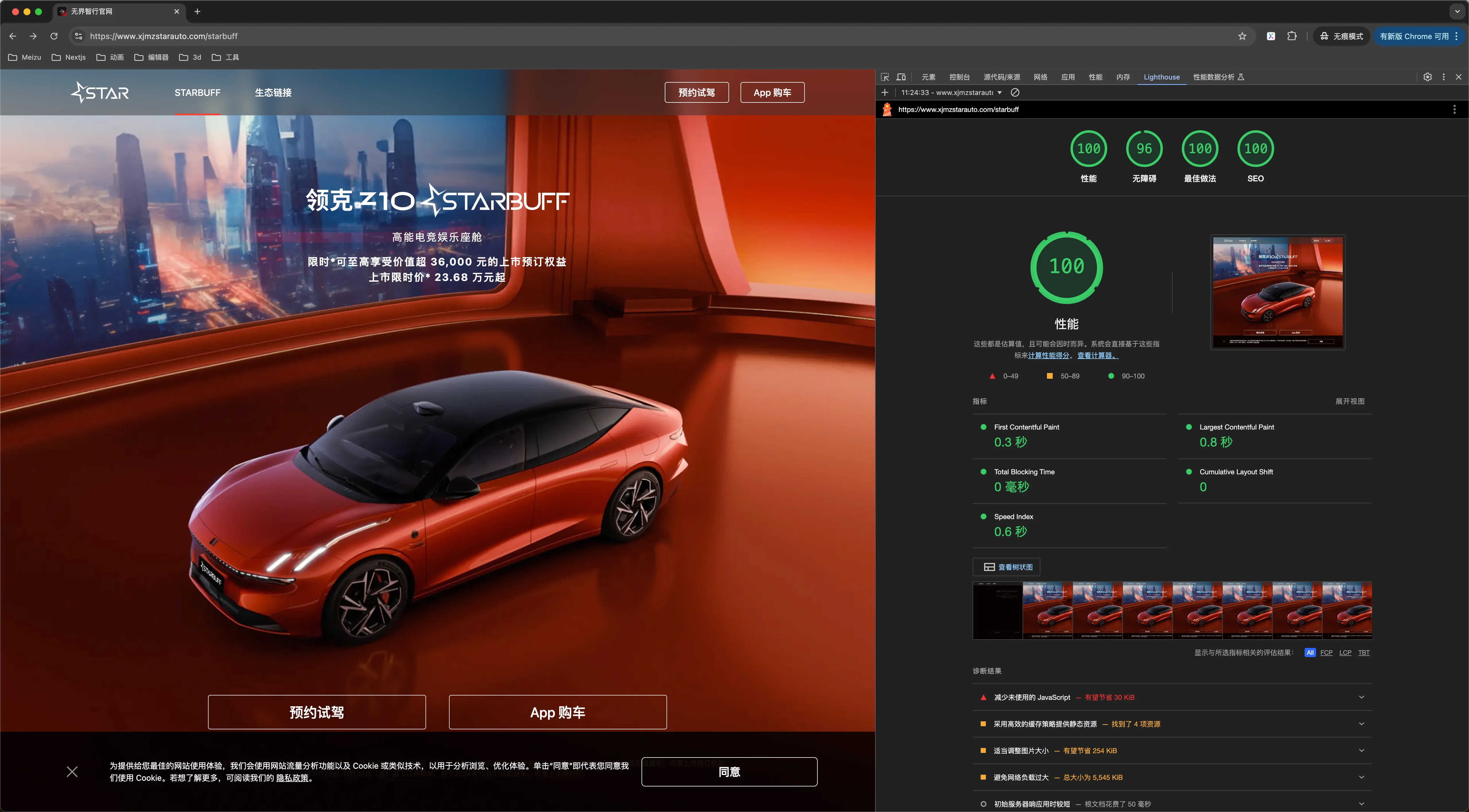1469x812 pixels.
Task: Click the 同意 cookie button
Action: (729, 772)
